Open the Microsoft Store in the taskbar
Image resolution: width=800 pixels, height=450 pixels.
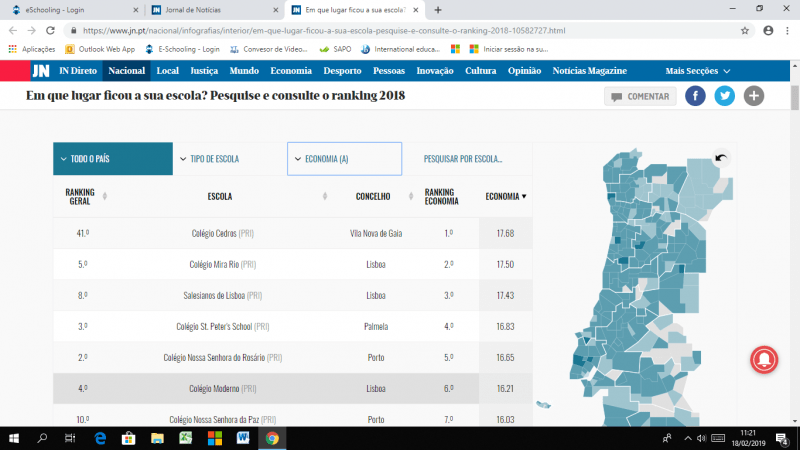point(129,438)
